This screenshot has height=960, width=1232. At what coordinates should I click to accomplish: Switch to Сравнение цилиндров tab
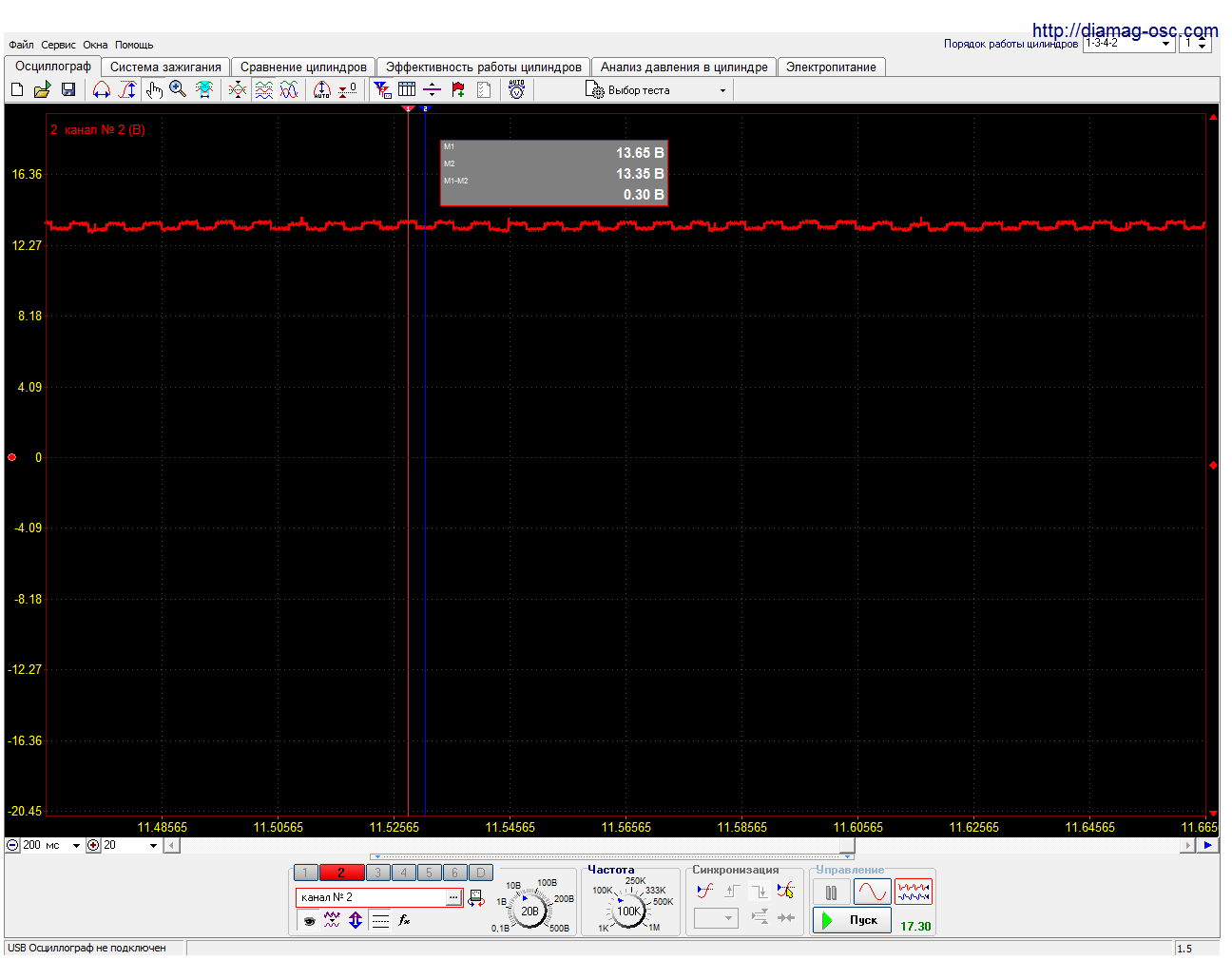click(x=303, y=67)
